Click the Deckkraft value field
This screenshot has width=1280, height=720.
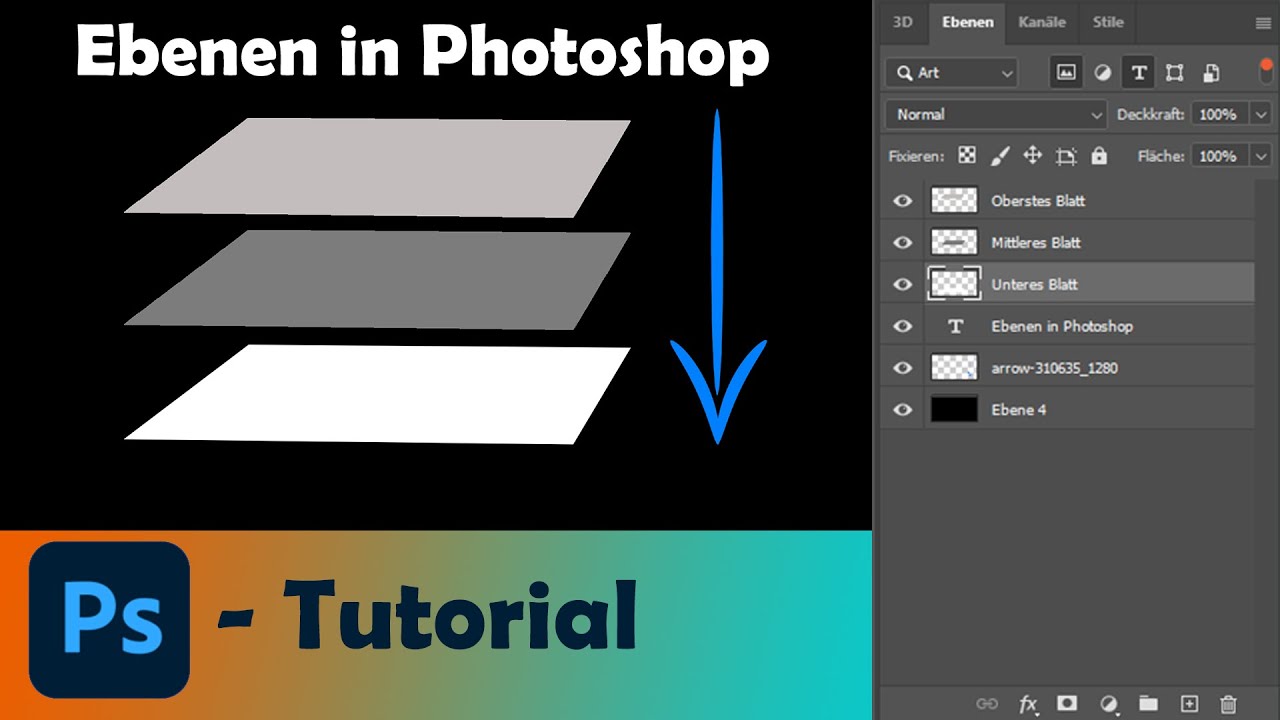1220,115
